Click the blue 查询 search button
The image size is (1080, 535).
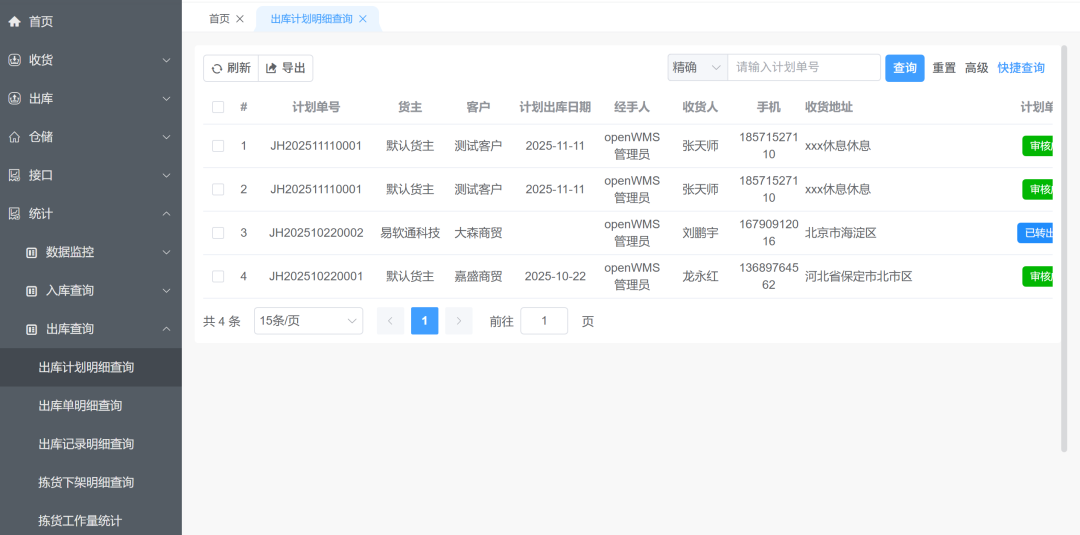(904, 68)
